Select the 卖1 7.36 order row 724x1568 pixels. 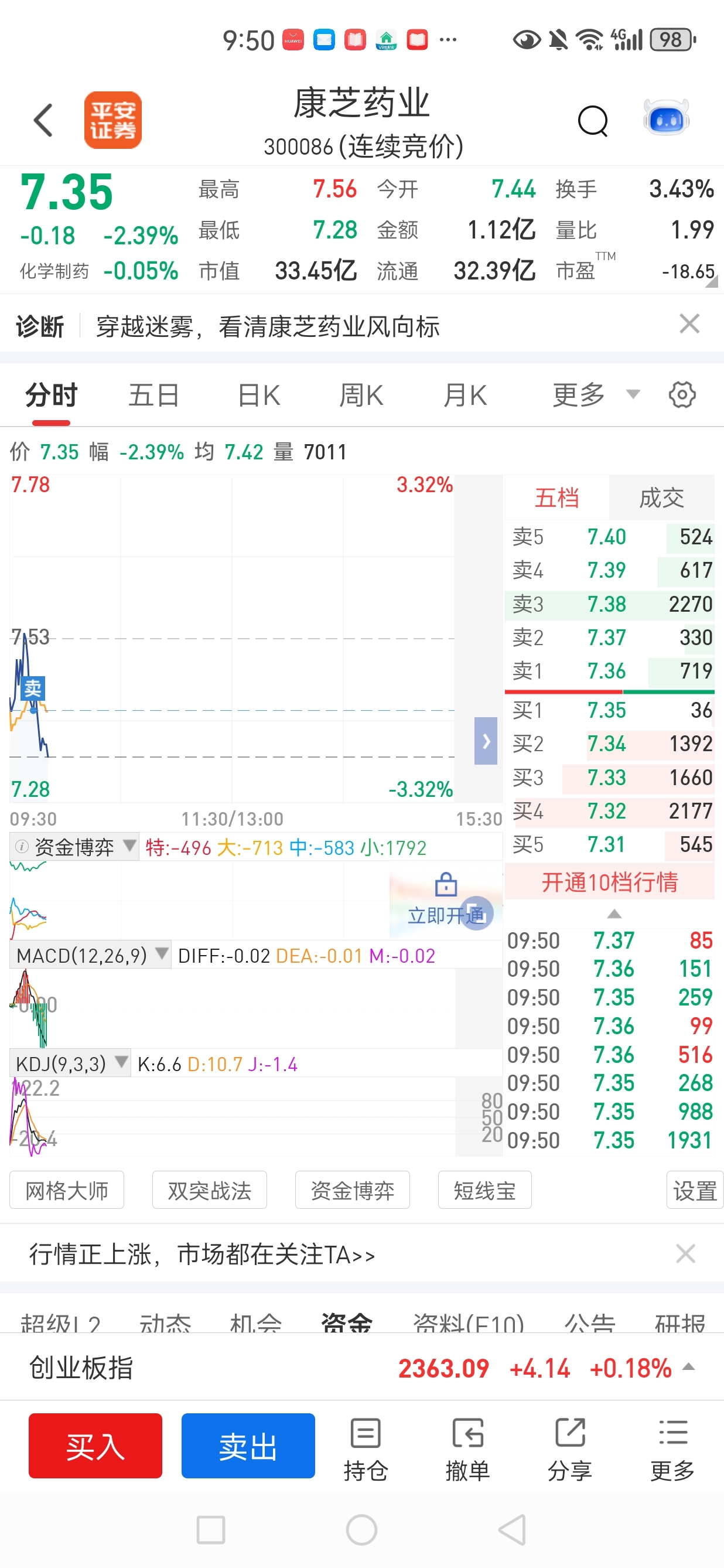point(610,671)
